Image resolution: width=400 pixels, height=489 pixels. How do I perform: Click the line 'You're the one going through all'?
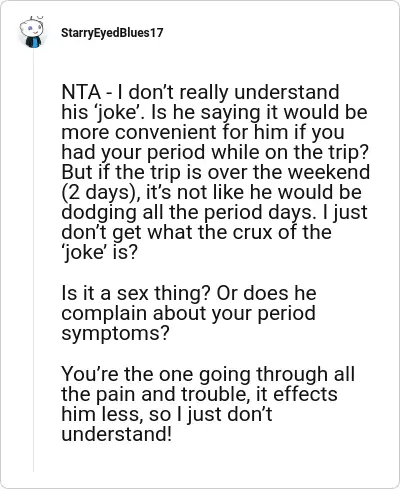tap(208, 374)
